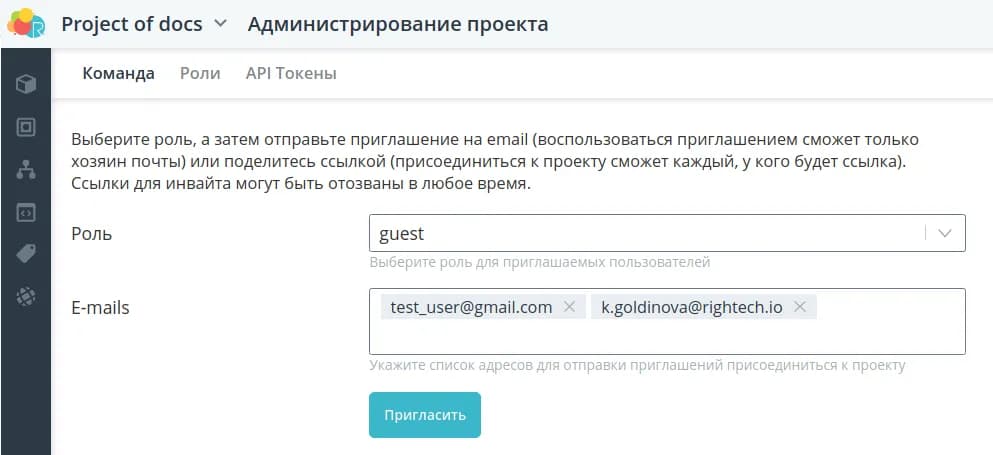The width and height of the screenshot is (993, 455).
Task: Open the globe icon in sidebar
Action: click(26, 296)
